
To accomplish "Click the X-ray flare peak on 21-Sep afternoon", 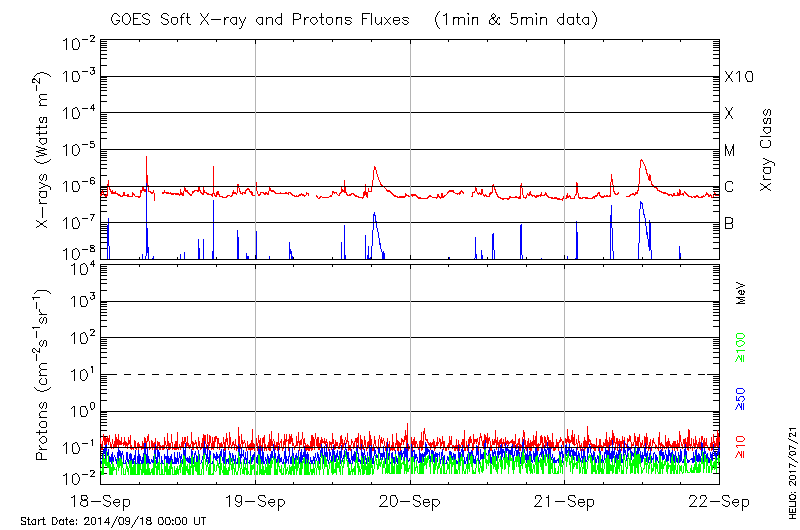I will click(x=641, y=160).
